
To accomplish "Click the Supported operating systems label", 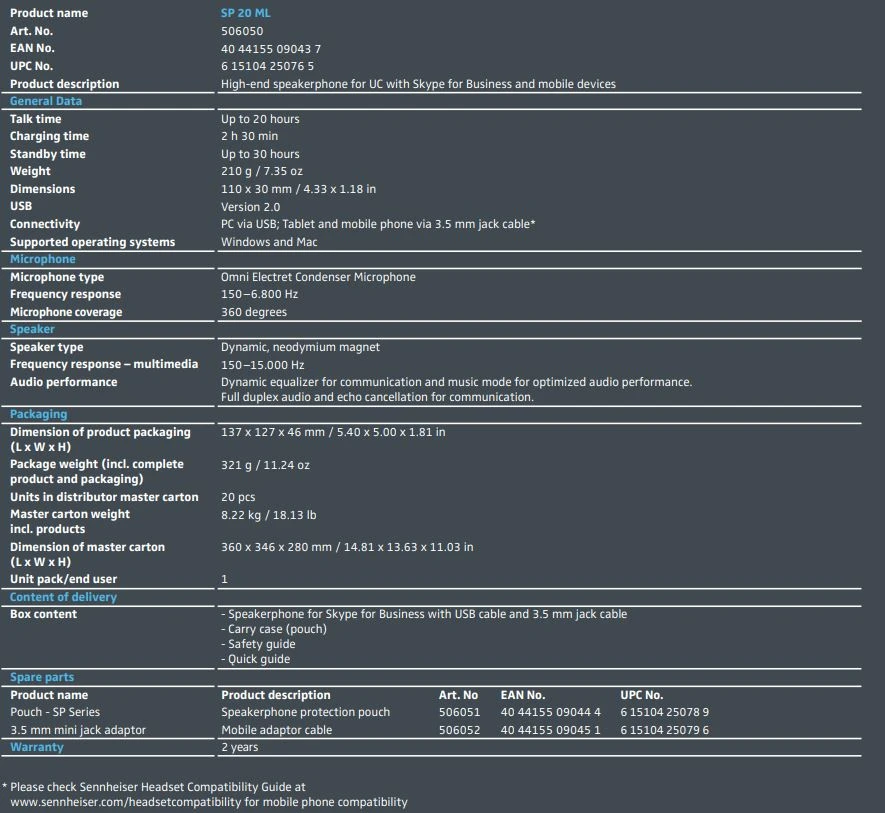I will pos(92,242).
